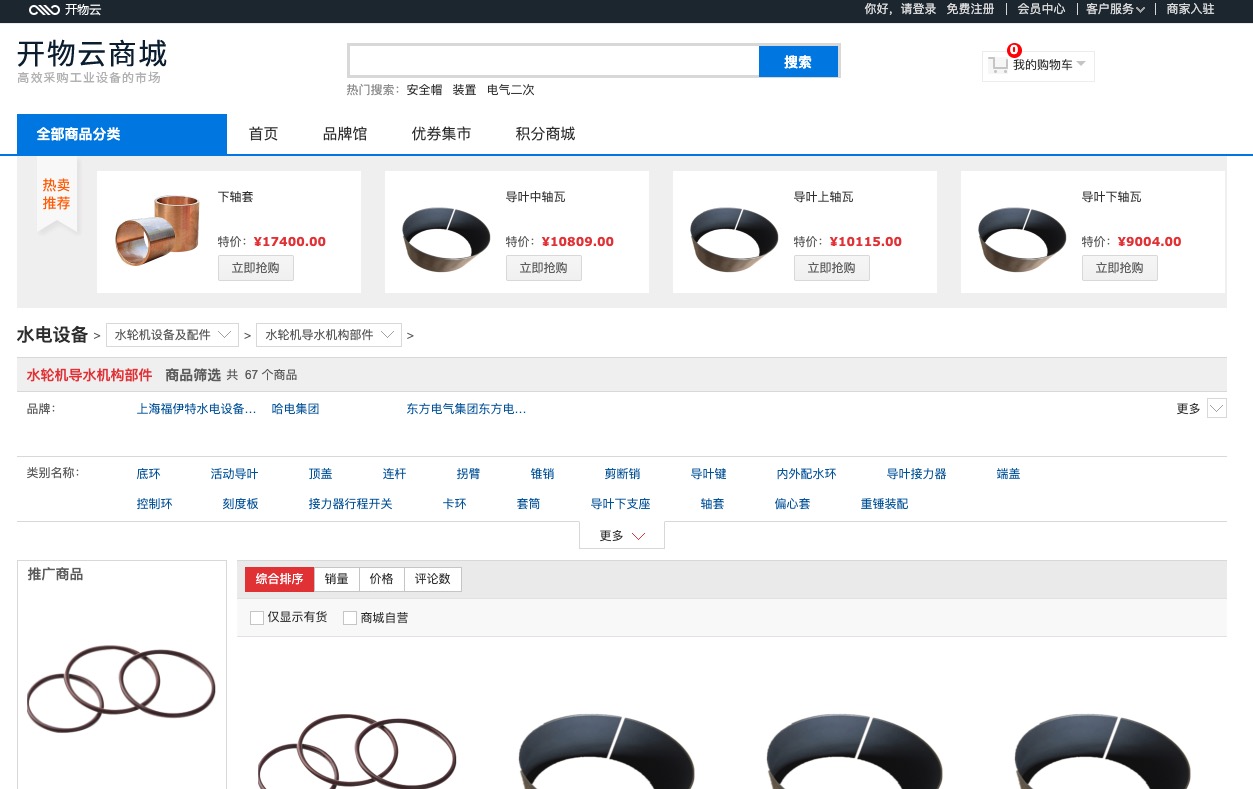This screenshot has height=789, width=1253.
Task: Sort products by 评论数
Action: coord(433,579)
